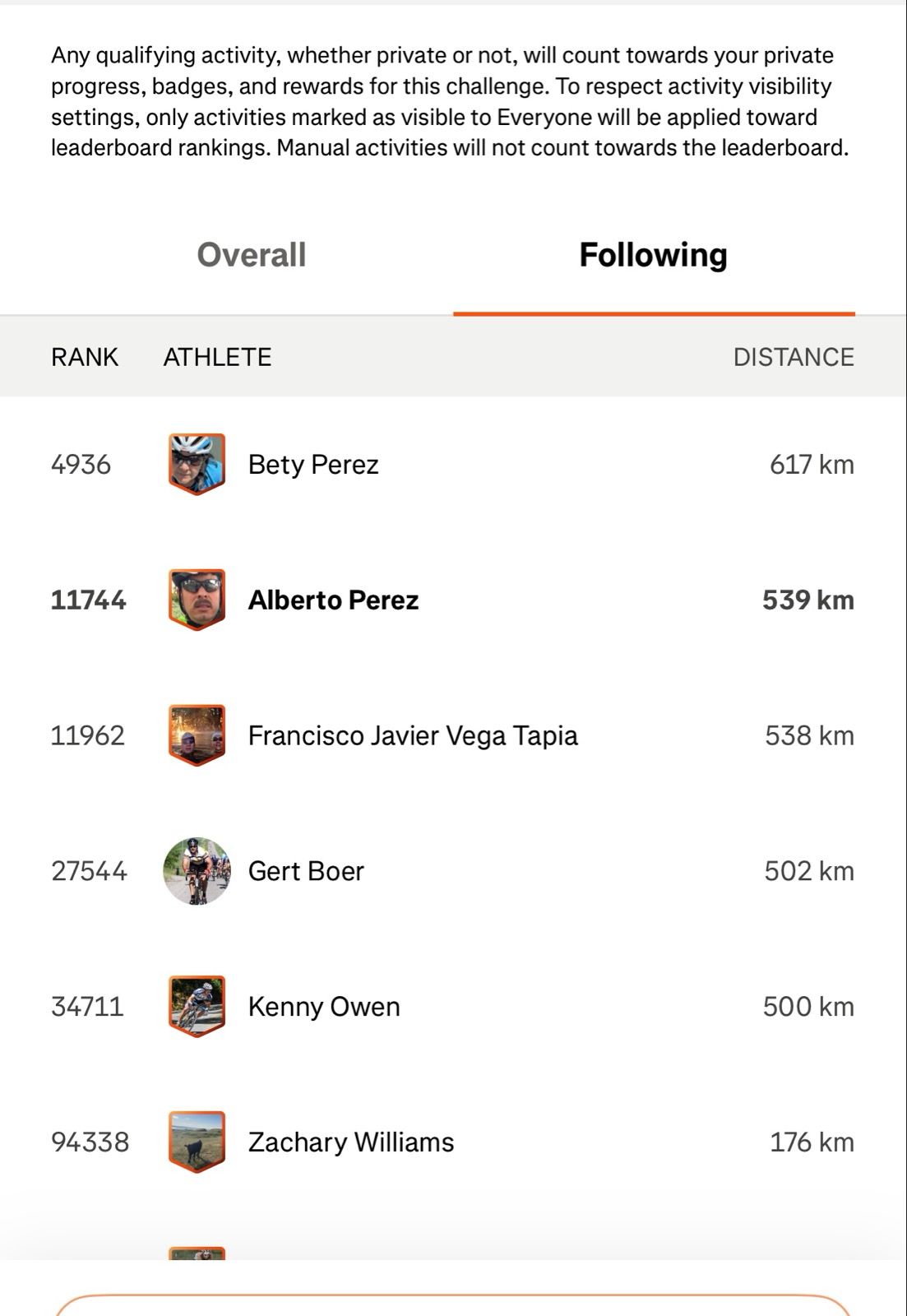Open Zachary Williams's name link
The width and height of the screenshot is (907, 1316).
[351, 1142]
